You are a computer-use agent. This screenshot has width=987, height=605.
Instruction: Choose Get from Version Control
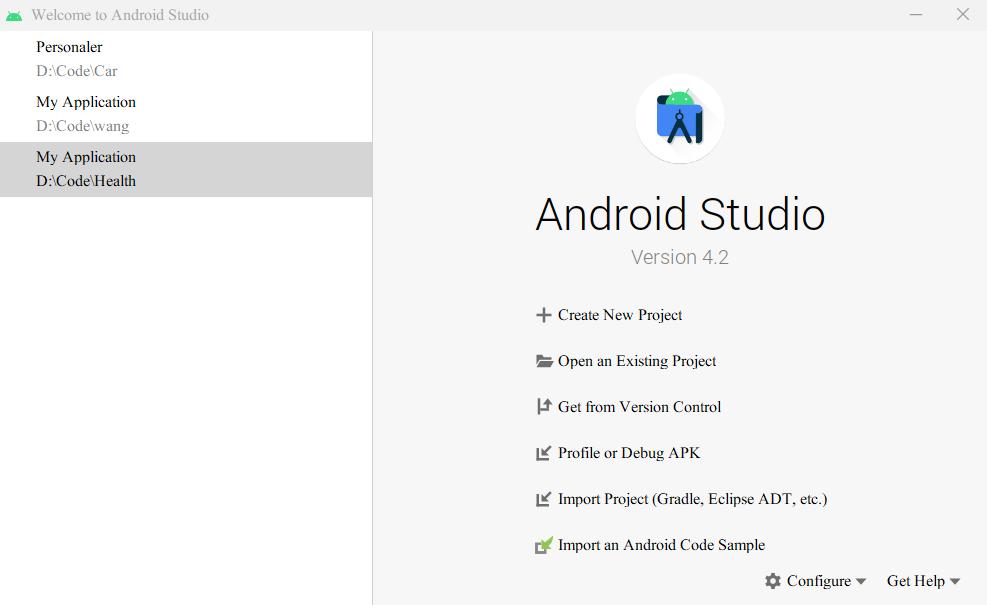tap(640, 407)
